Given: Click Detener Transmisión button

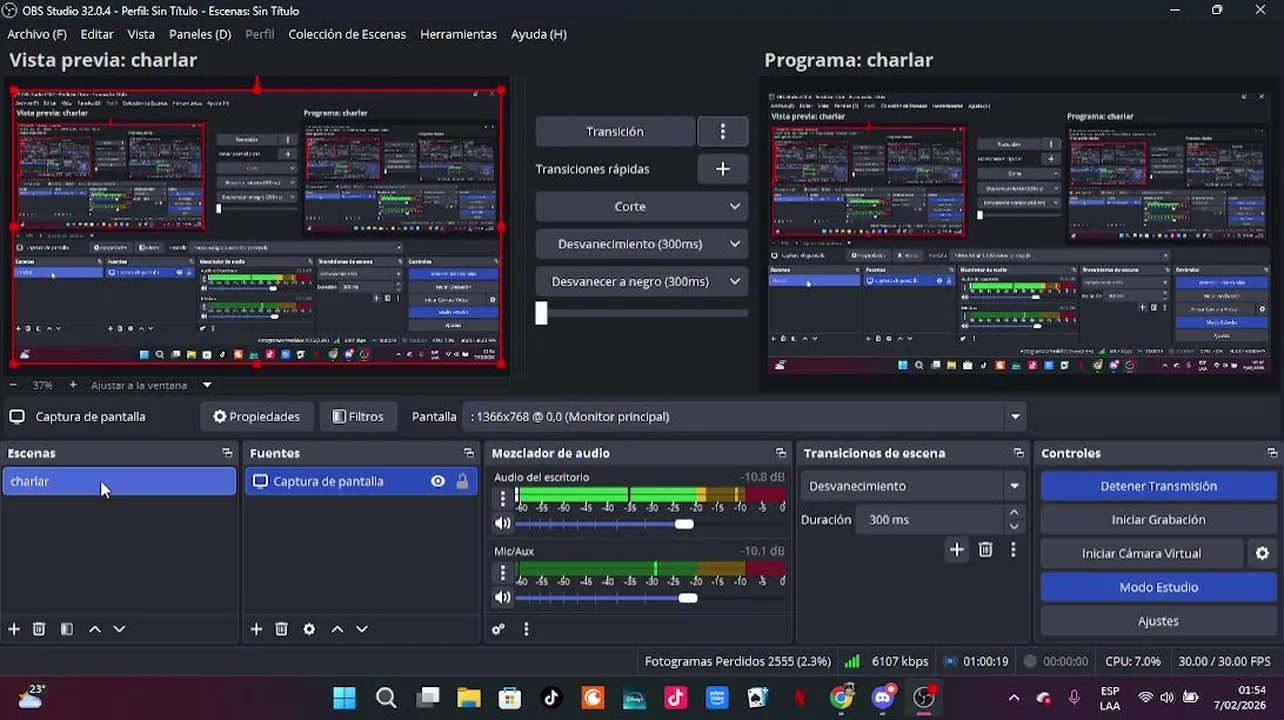Looking at the screenshot, I should (1158, 486).
